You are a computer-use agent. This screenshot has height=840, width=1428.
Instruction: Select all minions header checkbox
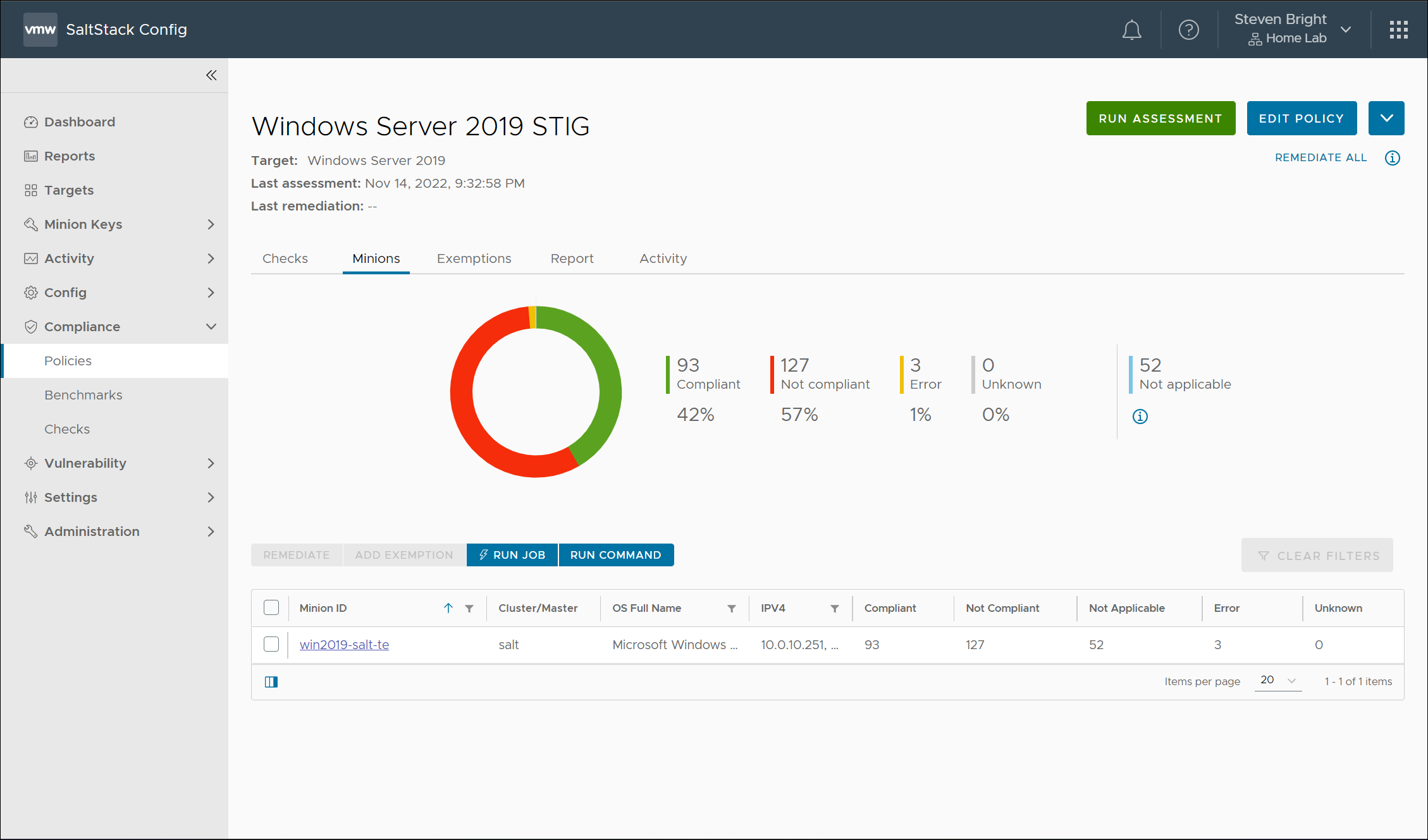(271, 608)
